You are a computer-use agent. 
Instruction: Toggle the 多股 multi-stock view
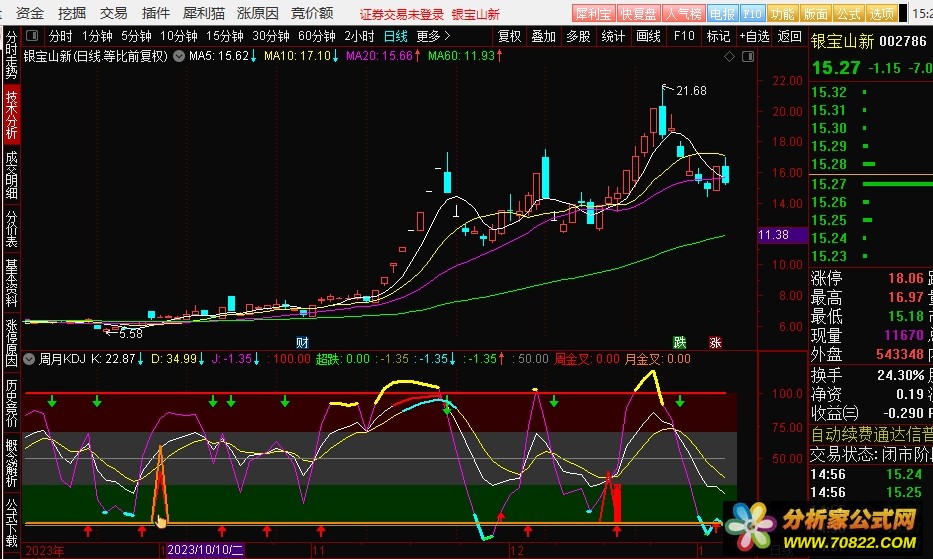(x=578, y=36)
